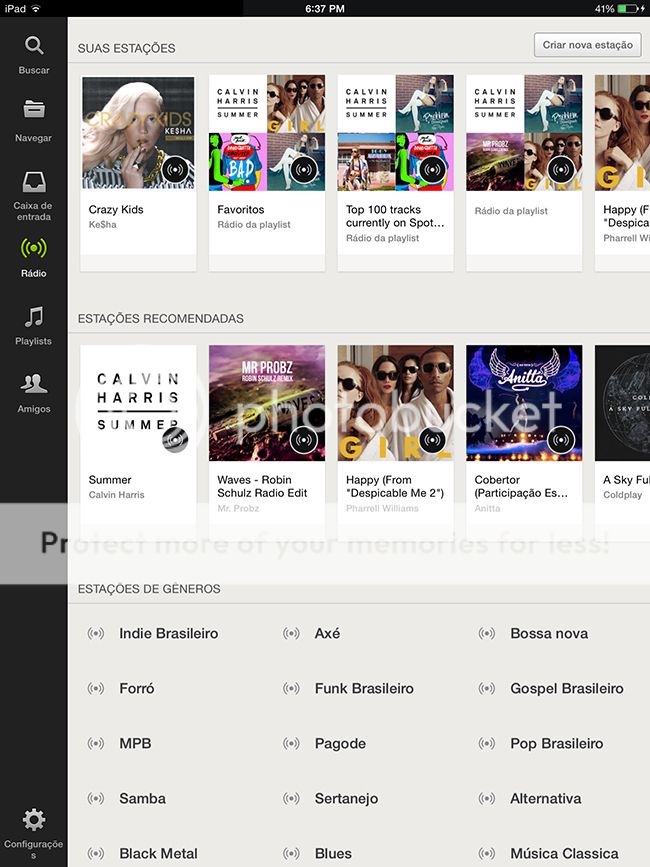The image size is (650, 867).
Task: Tap radio icon beside Pagode
Action: pyautogui.click(x=291, y=743)
